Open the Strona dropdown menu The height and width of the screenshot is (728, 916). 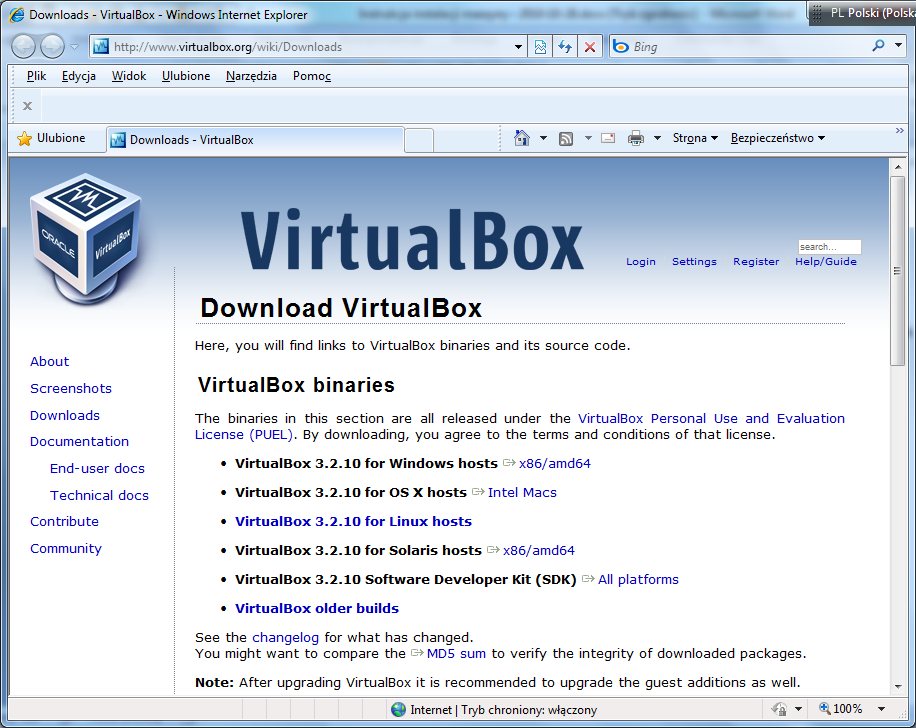[695, 138]
